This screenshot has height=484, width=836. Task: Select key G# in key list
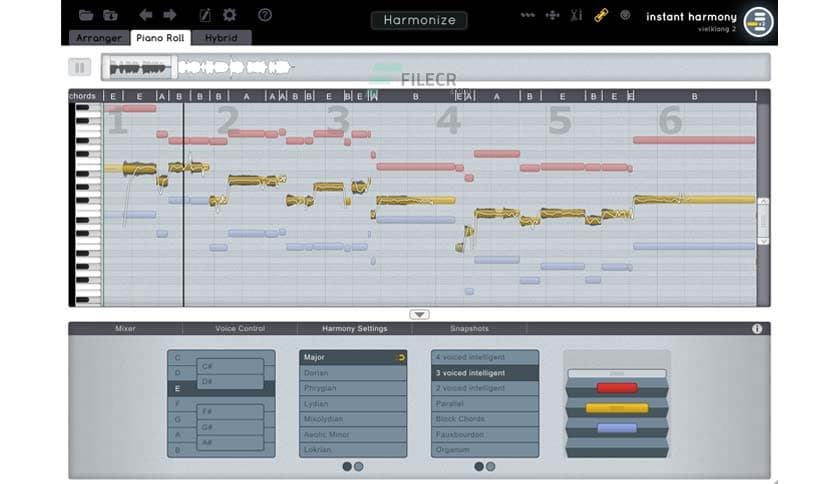tap(230, 427)
